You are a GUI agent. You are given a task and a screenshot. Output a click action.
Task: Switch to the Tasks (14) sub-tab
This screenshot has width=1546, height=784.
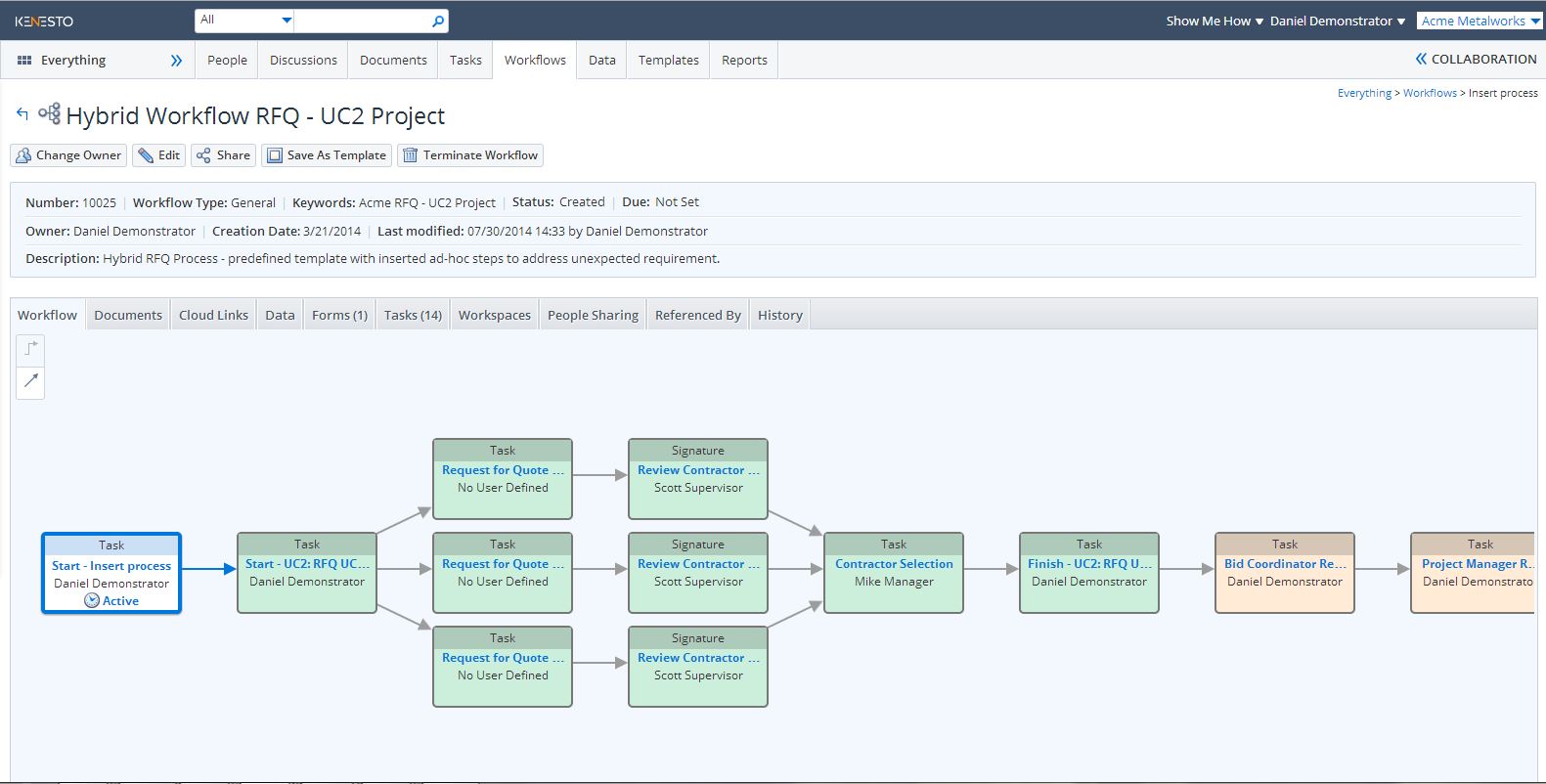[x=413, y=315]
